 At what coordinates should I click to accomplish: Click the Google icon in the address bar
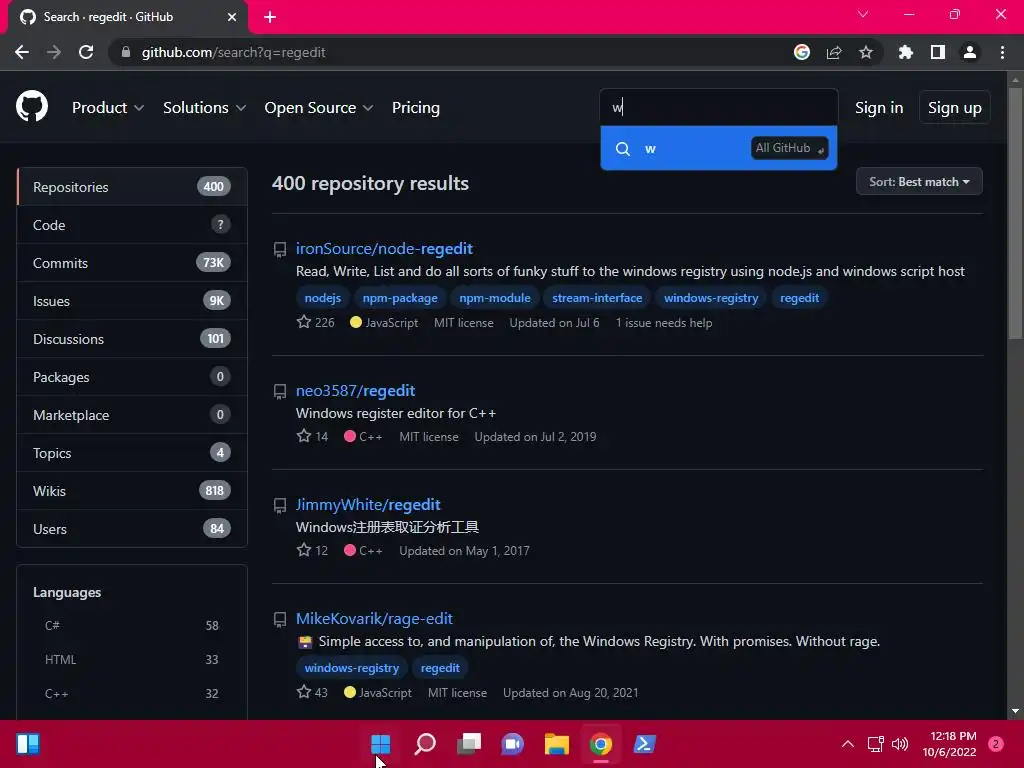[802, 52]
